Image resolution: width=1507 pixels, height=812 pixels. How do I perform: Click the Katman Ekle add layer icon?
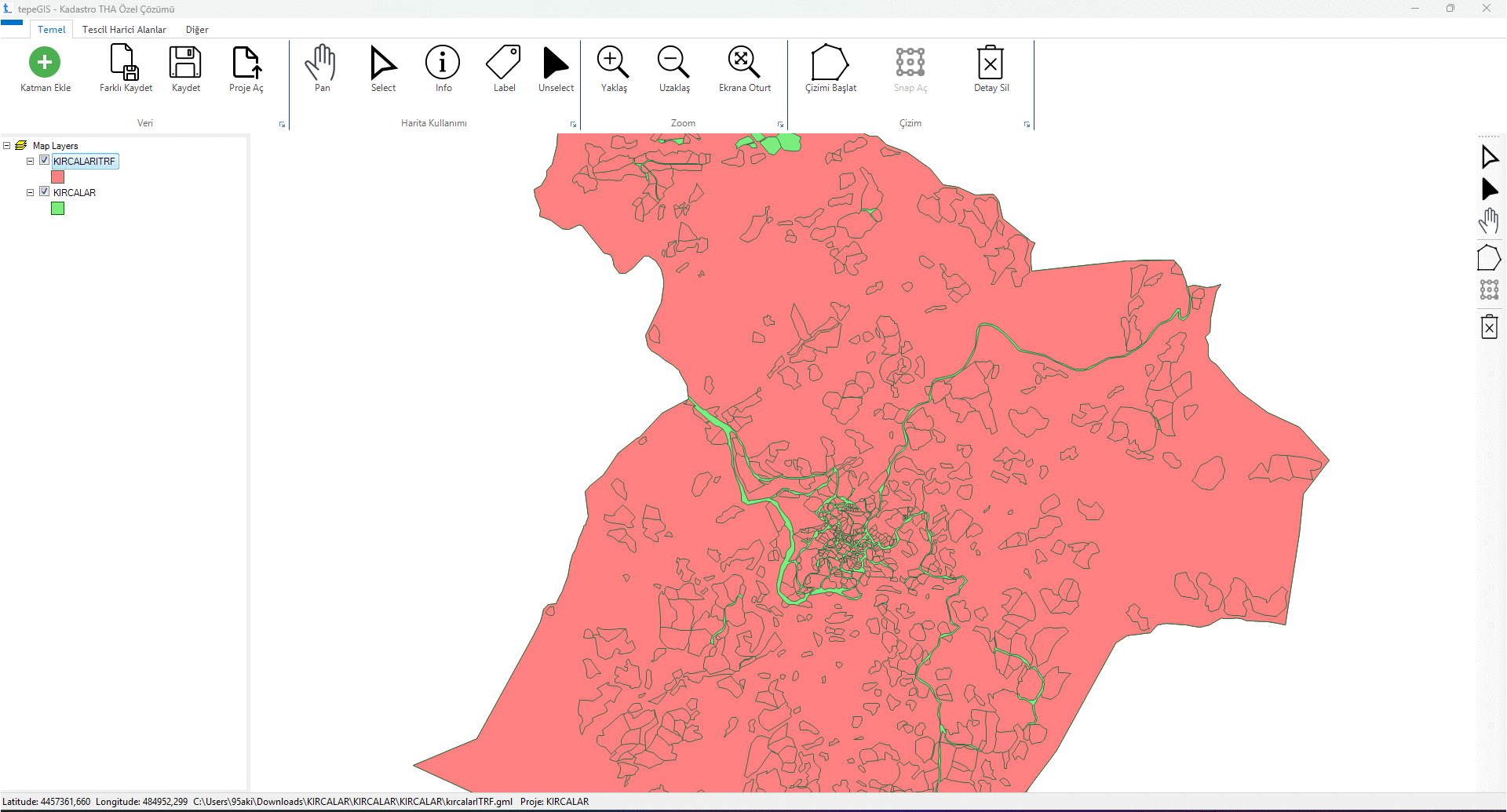click(x=45, y=63)
